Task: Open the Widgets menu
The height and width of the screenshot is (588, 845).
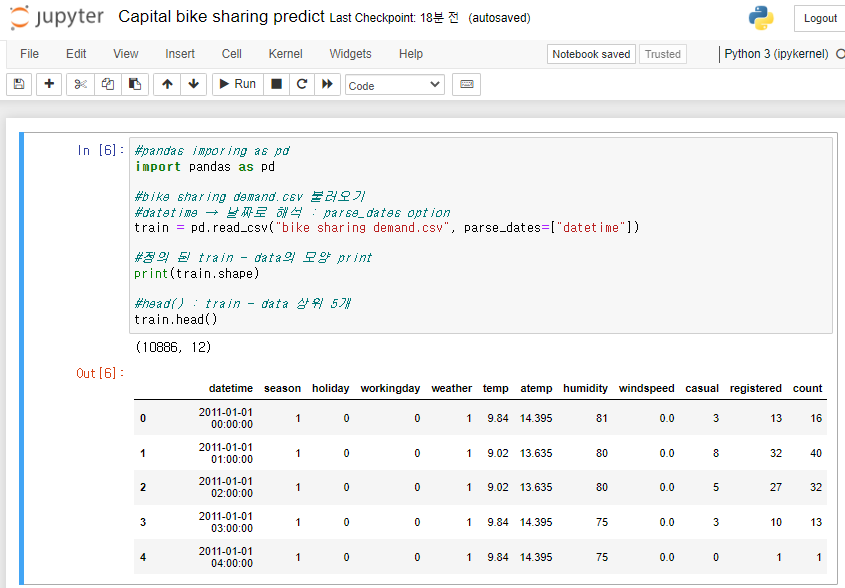Action: coord(350,54)
